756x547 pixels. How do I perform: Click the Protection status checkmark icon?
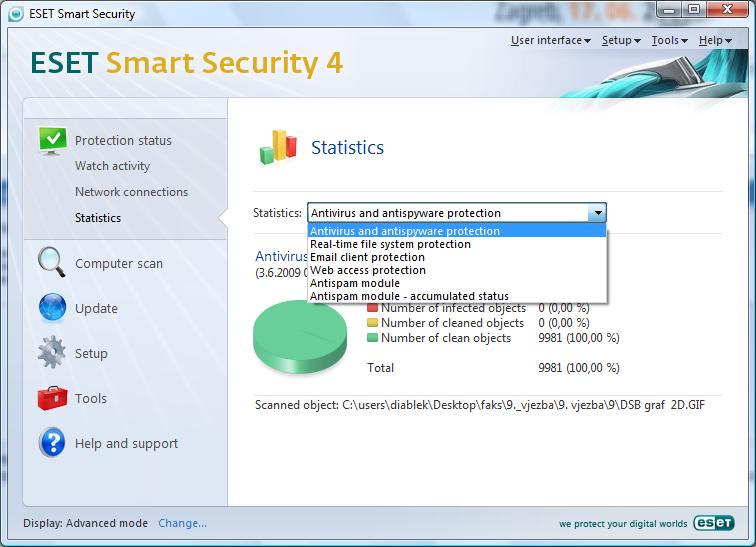coord(53,140)
